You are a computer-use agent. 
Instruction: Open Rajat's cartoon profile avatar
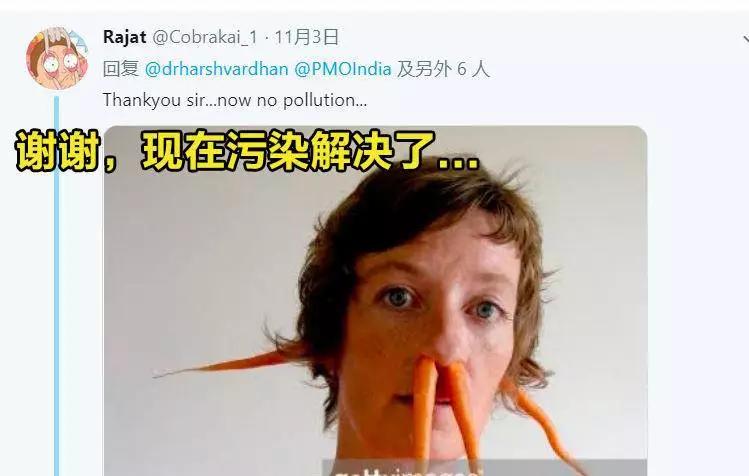[x=57, y=59]
